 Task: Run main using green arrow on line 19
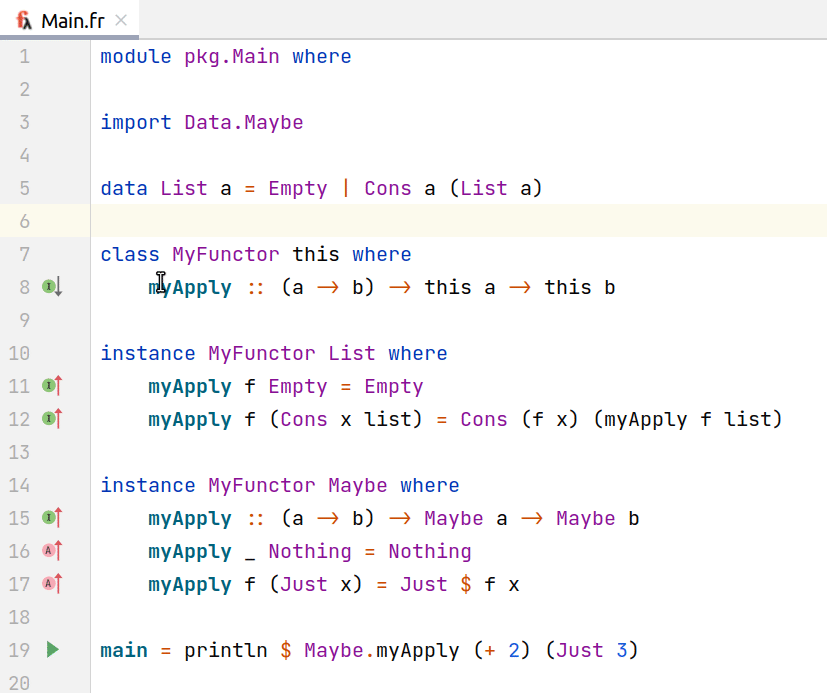(52, 649)
